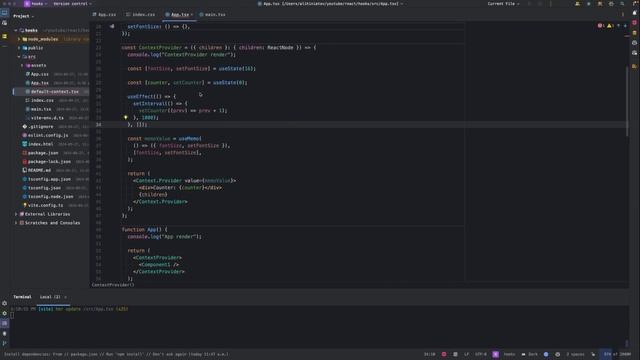
Task: Open the Git branch tool window icon
Action: coord(4,344)
